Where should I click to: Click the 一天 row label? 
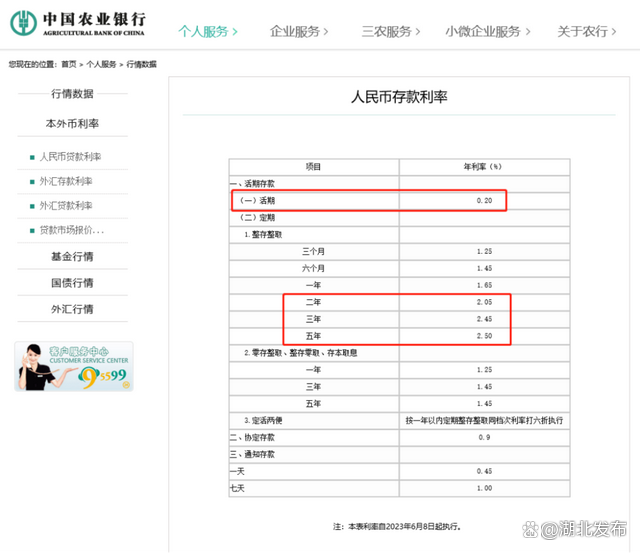(237, 471)
